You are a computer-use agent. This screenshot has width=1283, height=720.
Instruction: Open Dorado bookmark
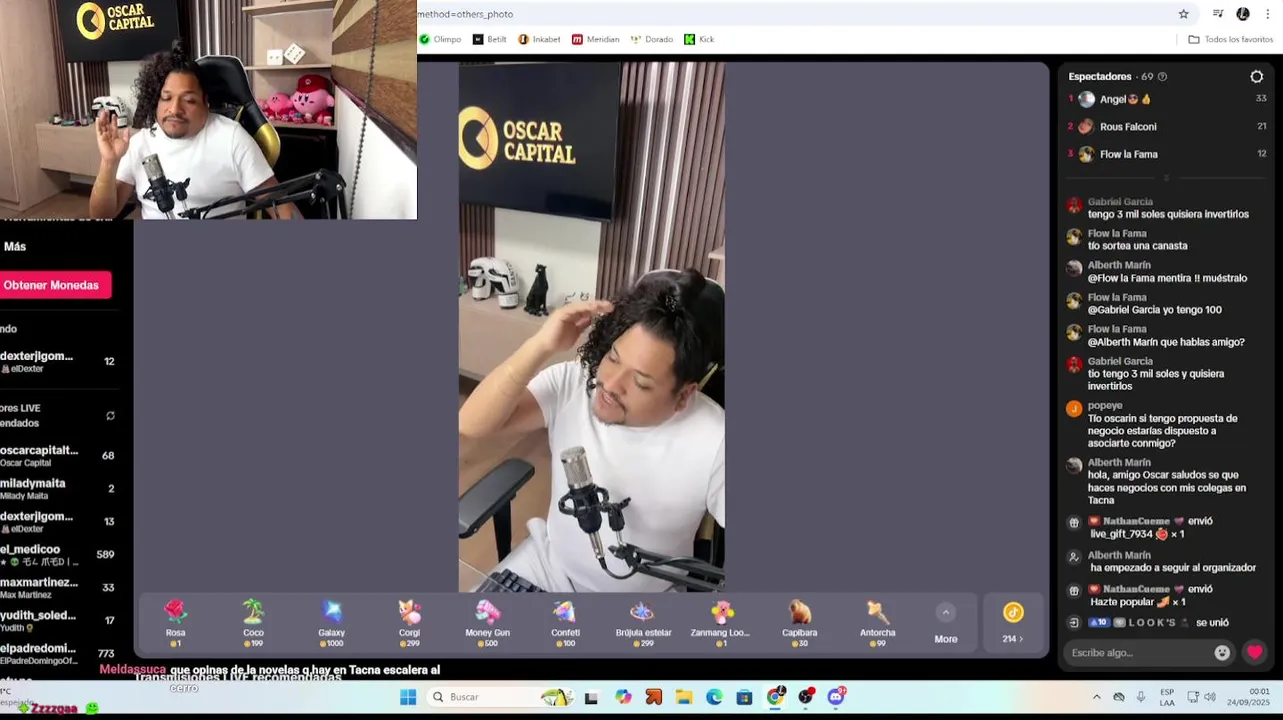[x=652, y=39]
